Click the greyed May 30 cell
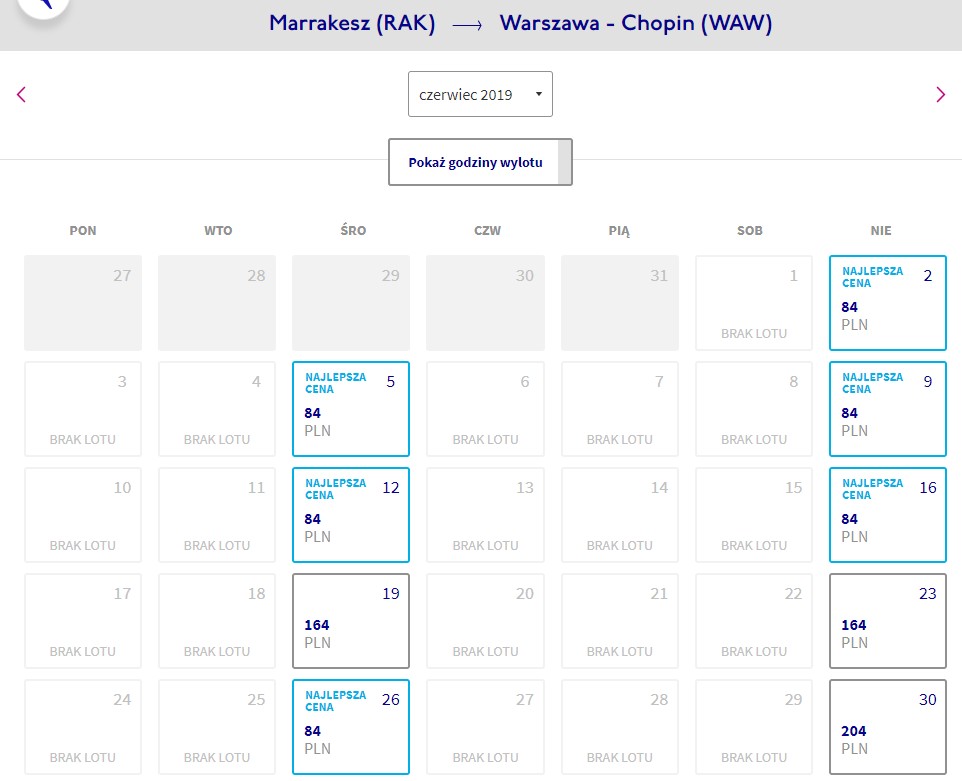This screenshot has width=962, height=781. click(x=485, y=303)
